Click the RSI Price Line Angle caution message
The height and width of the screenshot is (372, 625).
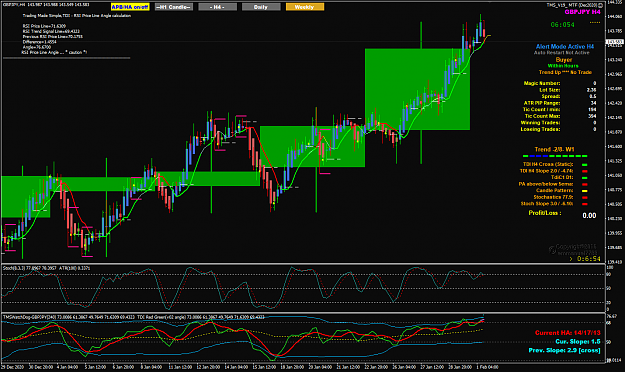54,52
